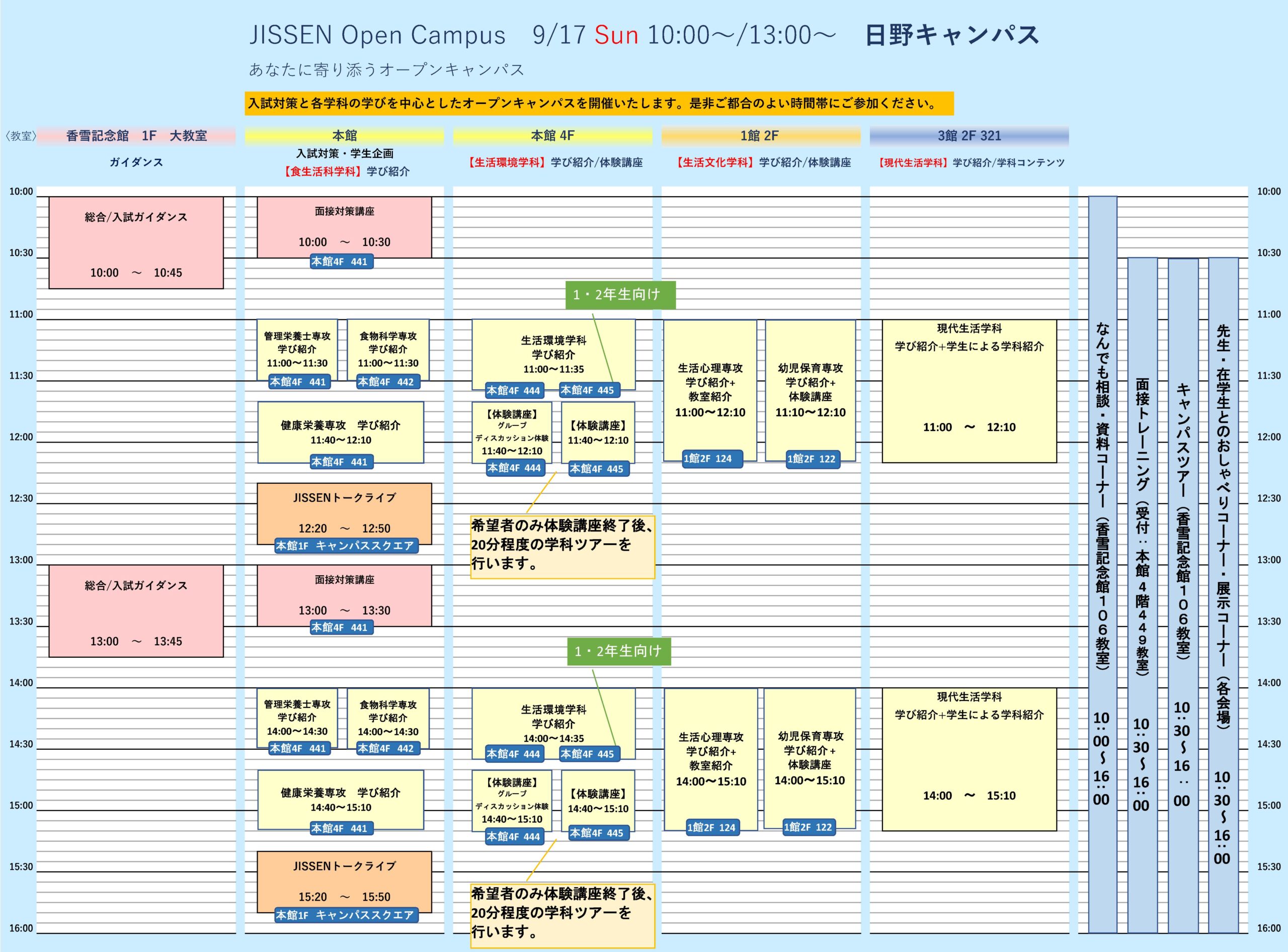Select 生活心理専攻 11:00～12:10 session
Image resolution: width=1288 pixels, height=952 pixels.
[x=710, y=390]
